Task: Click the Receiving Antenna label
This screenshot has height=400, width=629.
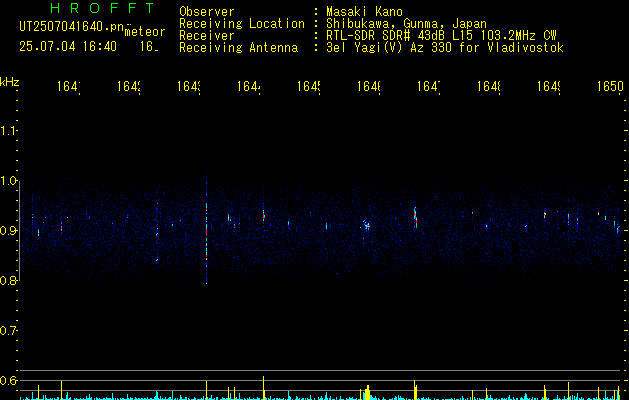Action: pyautogui.click(x=238, y=48)
